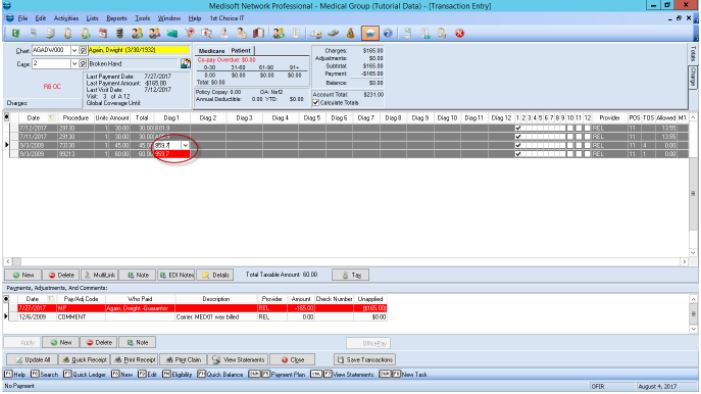Check pointer 10 box on the 7/12/2017 row
Screen dimensions: 701x394
point(570,128)
